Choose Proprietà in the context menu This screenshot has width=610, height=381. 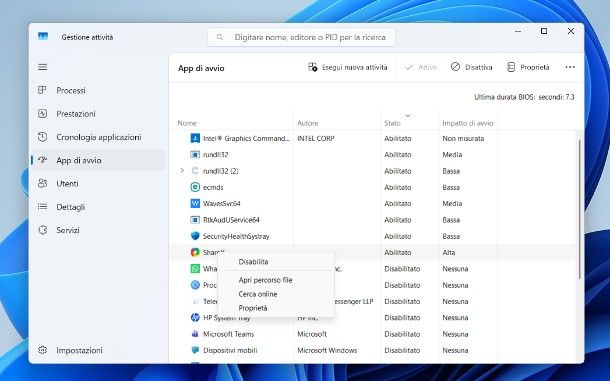pyautogui.click(x=275, y=308)
